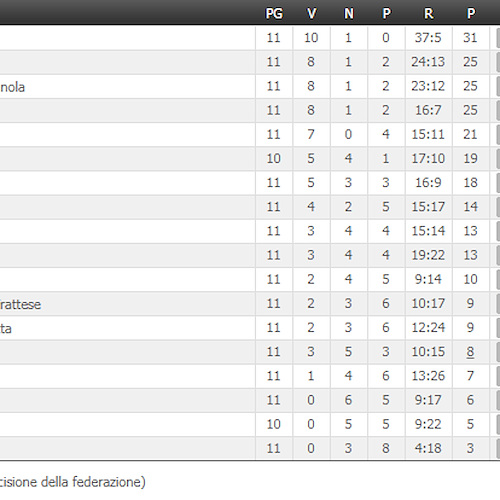Sort standings by V wins header

pyautogui.click(x=311, y=14)
